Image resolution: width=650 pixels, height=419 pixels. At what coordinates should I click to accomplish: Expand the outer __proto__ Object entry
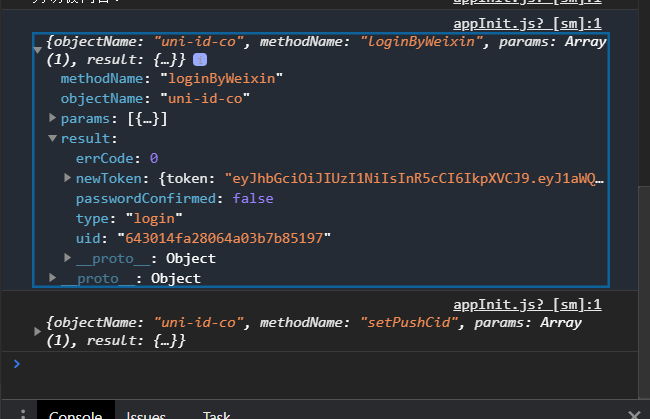[x=53, y=278]
